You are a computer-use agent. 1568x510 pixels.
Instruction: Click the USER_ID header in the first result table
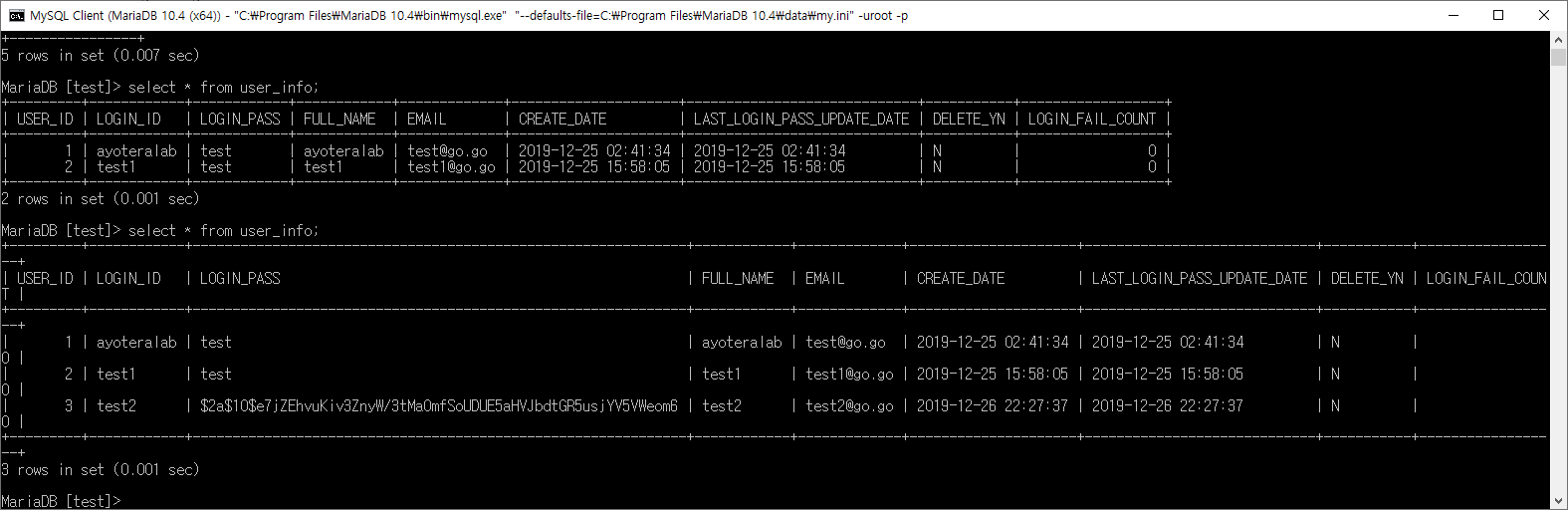45,120
